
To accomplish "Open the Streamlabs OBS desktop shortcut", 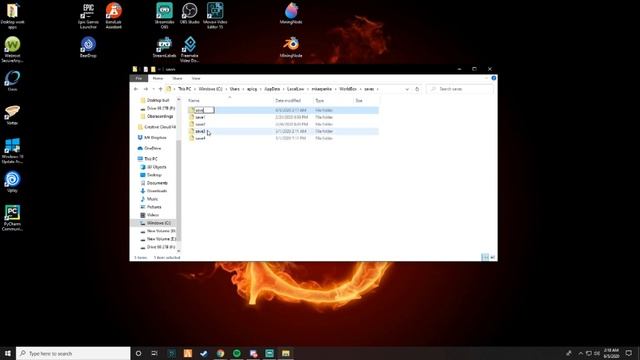I will pos(164,16).
